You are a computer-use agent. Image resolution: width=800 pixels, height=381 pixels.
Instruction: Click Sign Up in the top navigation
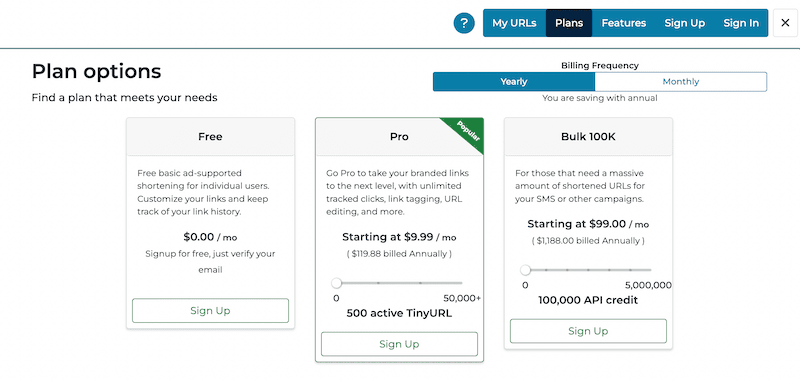pyautogui.click(x=685, y=23)
